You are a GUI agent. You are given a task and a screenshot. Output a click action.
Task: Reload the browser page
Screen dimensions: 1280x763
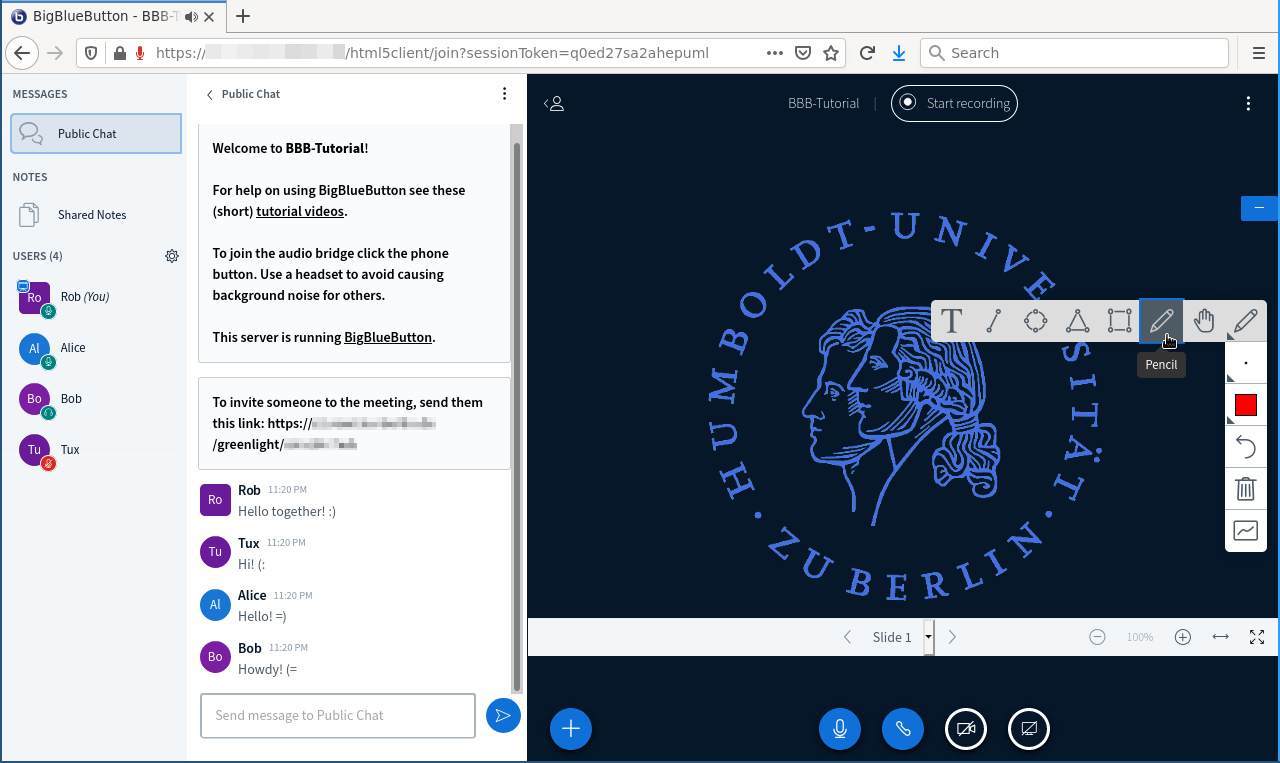pos(867,53)
